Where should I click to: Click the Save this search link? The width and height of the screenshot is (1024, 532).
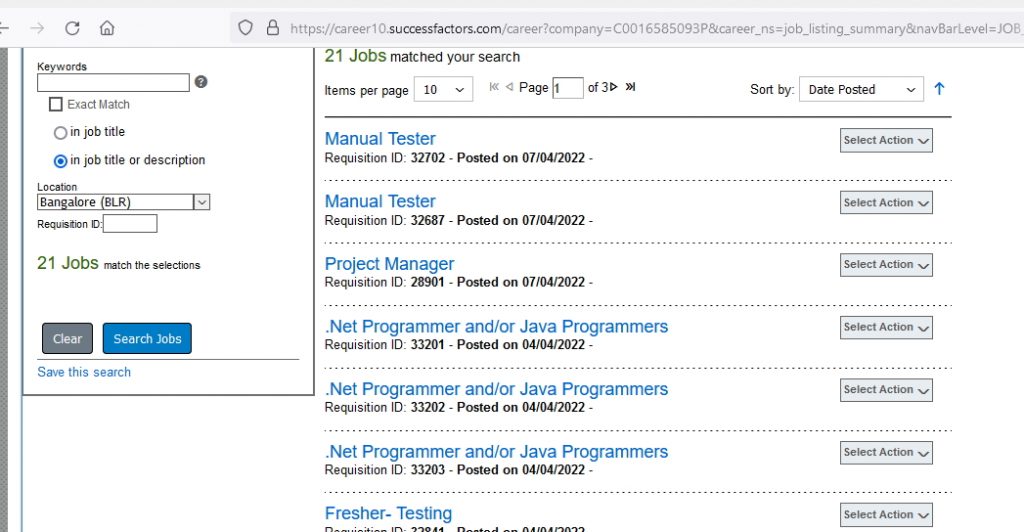tap(84, 372)
